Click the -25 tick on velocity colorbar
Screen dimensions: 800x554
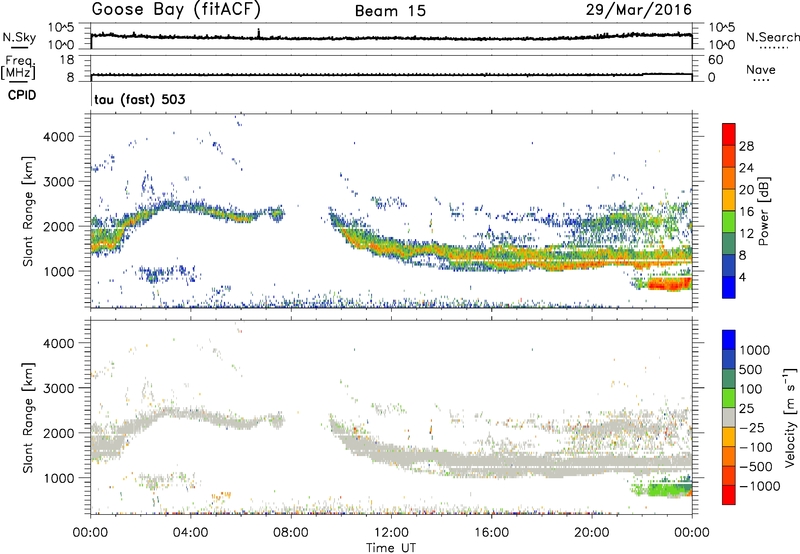click(752, 427)
